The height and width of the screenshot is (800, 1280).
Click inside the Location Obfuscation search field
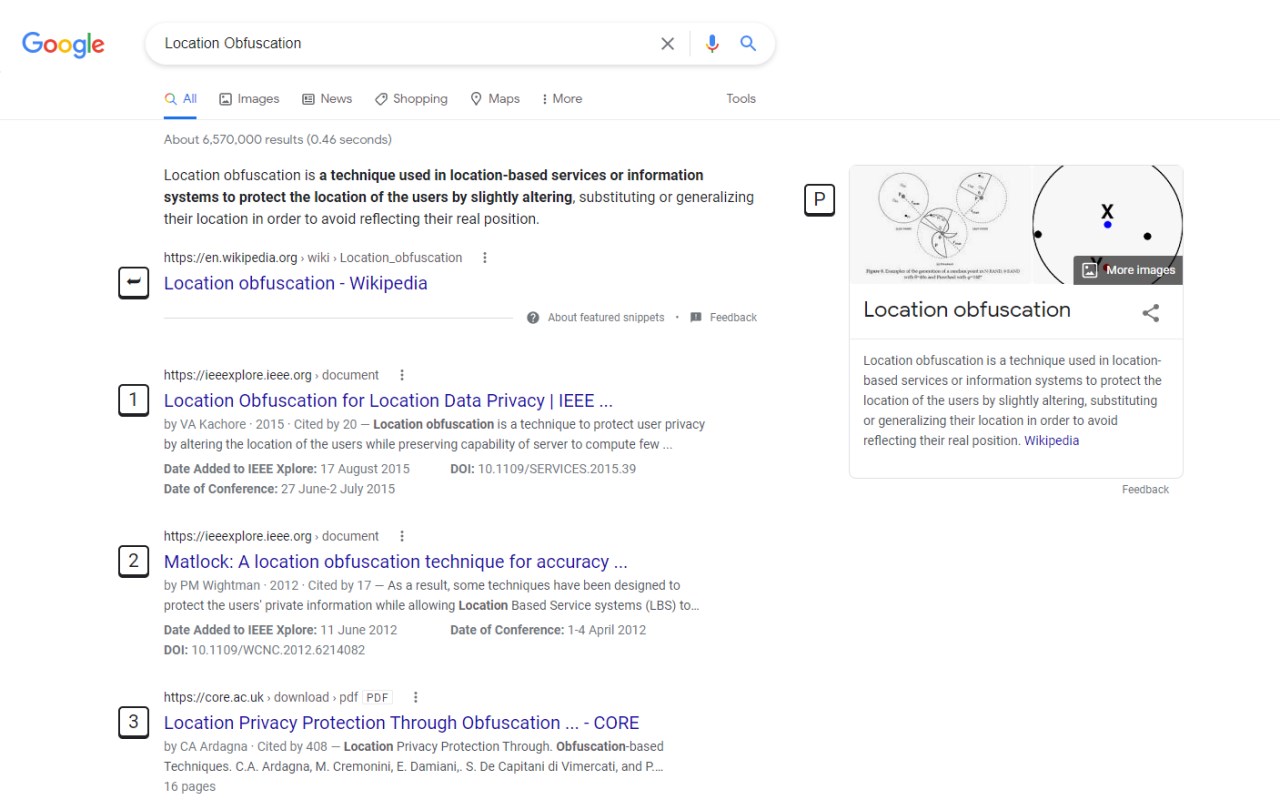405,44
